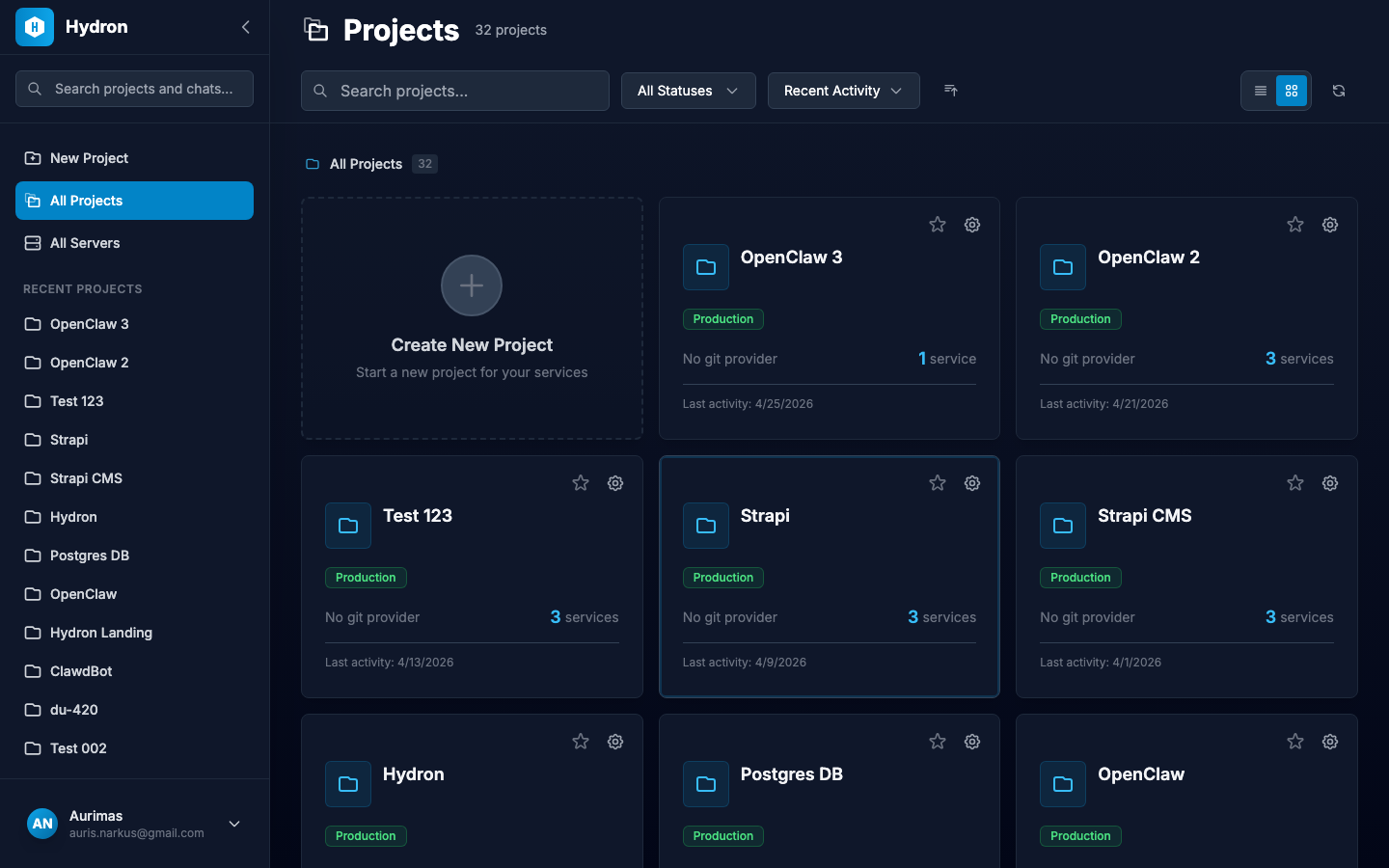Open settings for Test 123 card
This screenshot has width=1389, height=868.
click(x=615, y=483)
